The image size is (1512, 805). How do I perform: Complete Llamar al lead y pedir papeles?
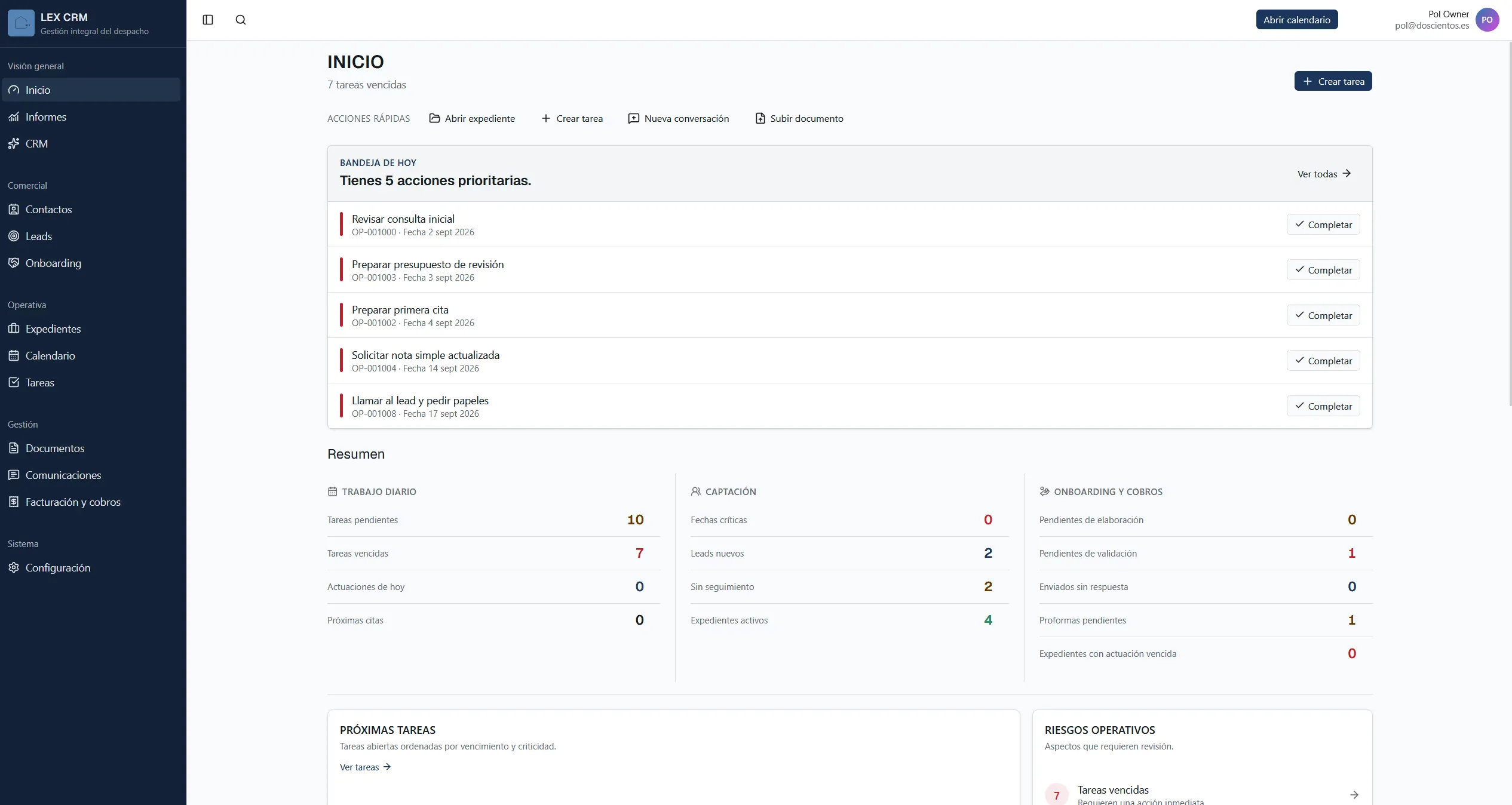1323,406
